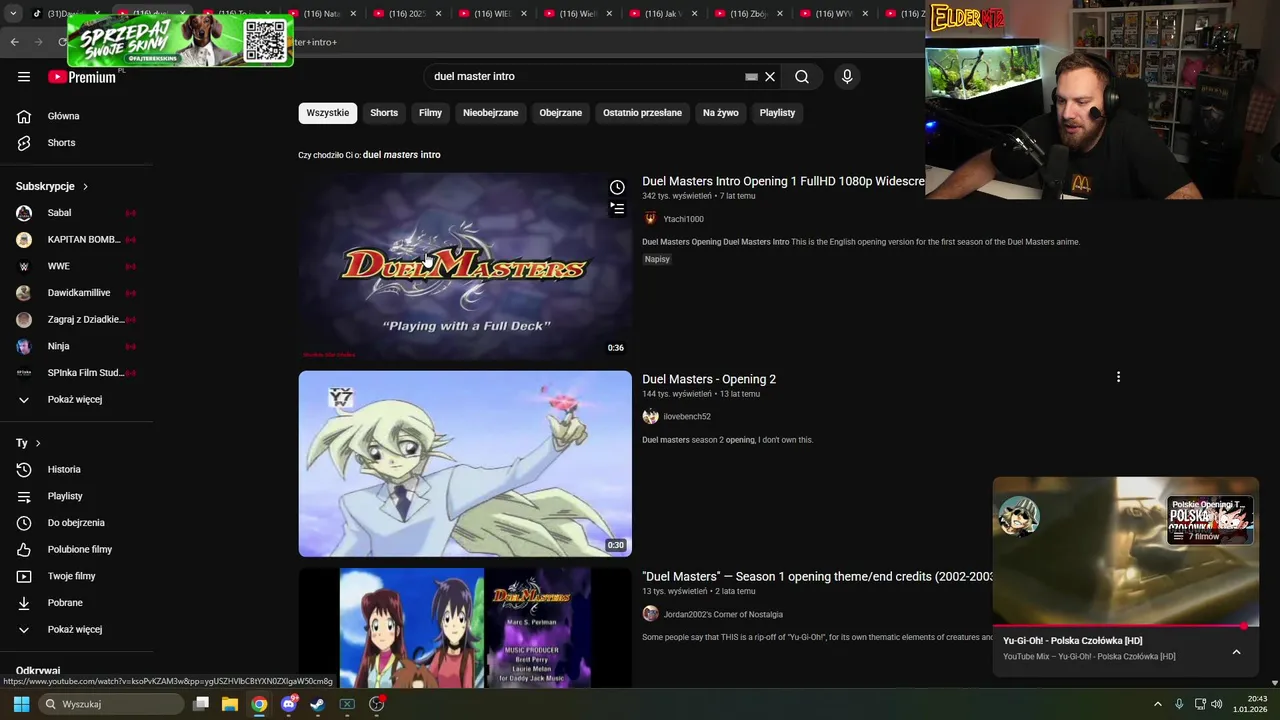Collapse the miniplayer with chevron arrow
This screenshot has height=720, width=1280.
1236,652
